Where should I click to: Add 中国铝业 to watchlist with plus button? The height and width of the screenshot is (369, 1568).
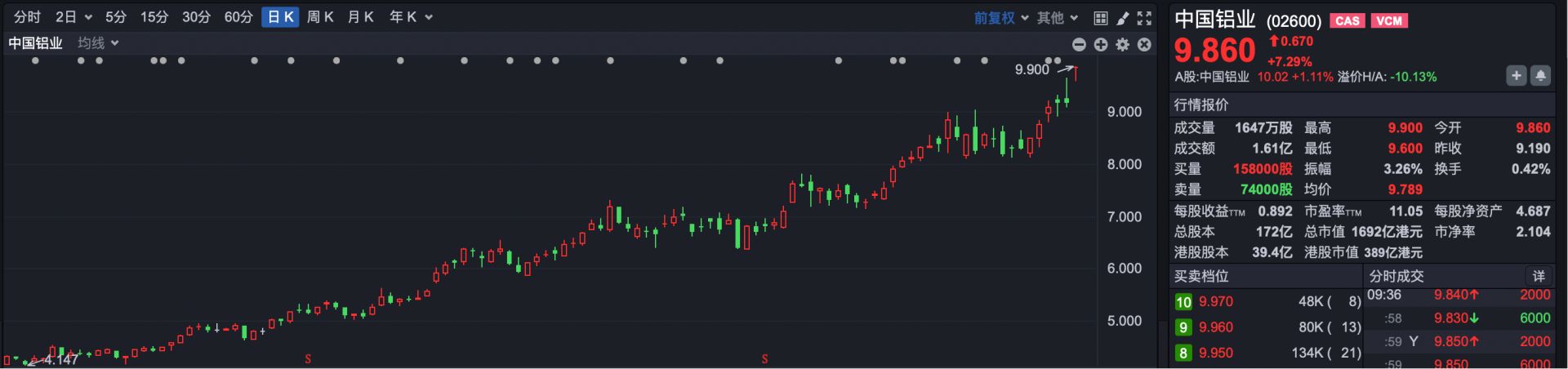click(1516, 76)
